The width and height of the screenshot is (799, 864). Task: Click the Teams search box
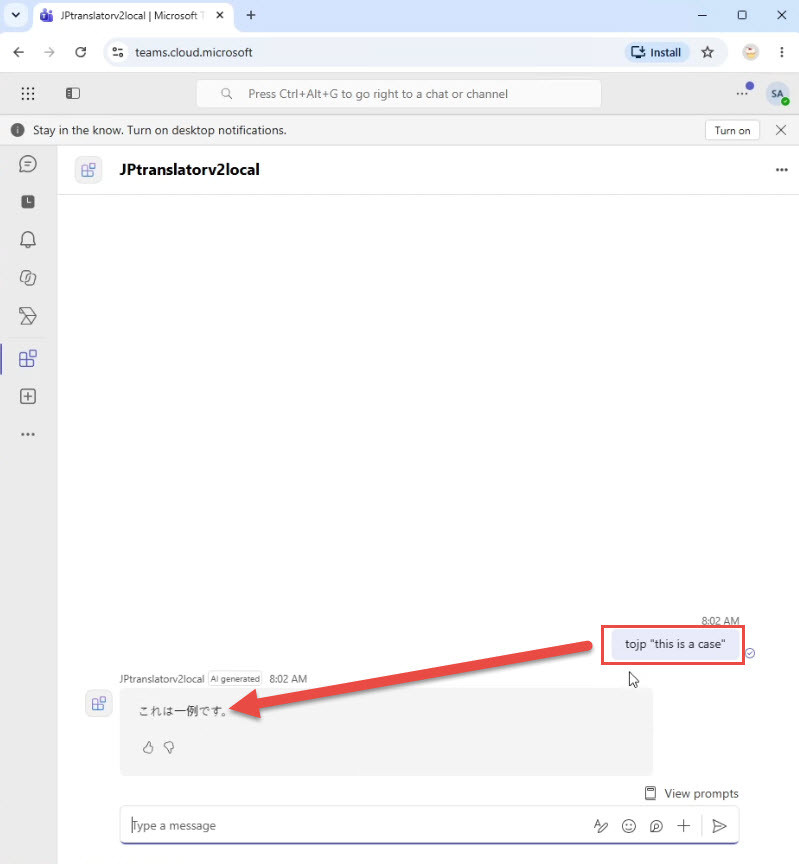(x=398, y=94)
